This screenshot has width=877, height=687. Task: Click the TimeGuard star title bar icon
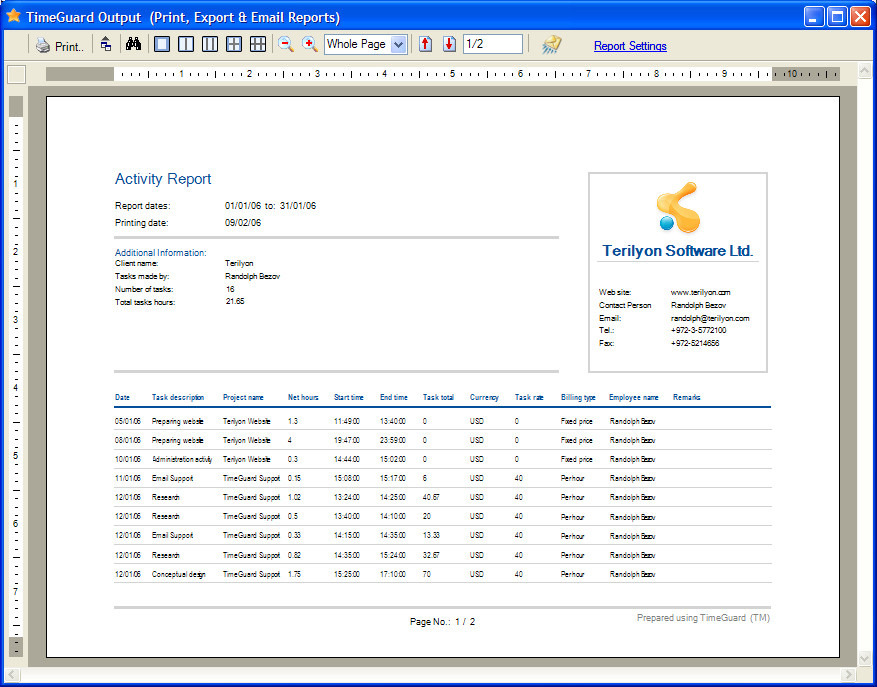13,16
